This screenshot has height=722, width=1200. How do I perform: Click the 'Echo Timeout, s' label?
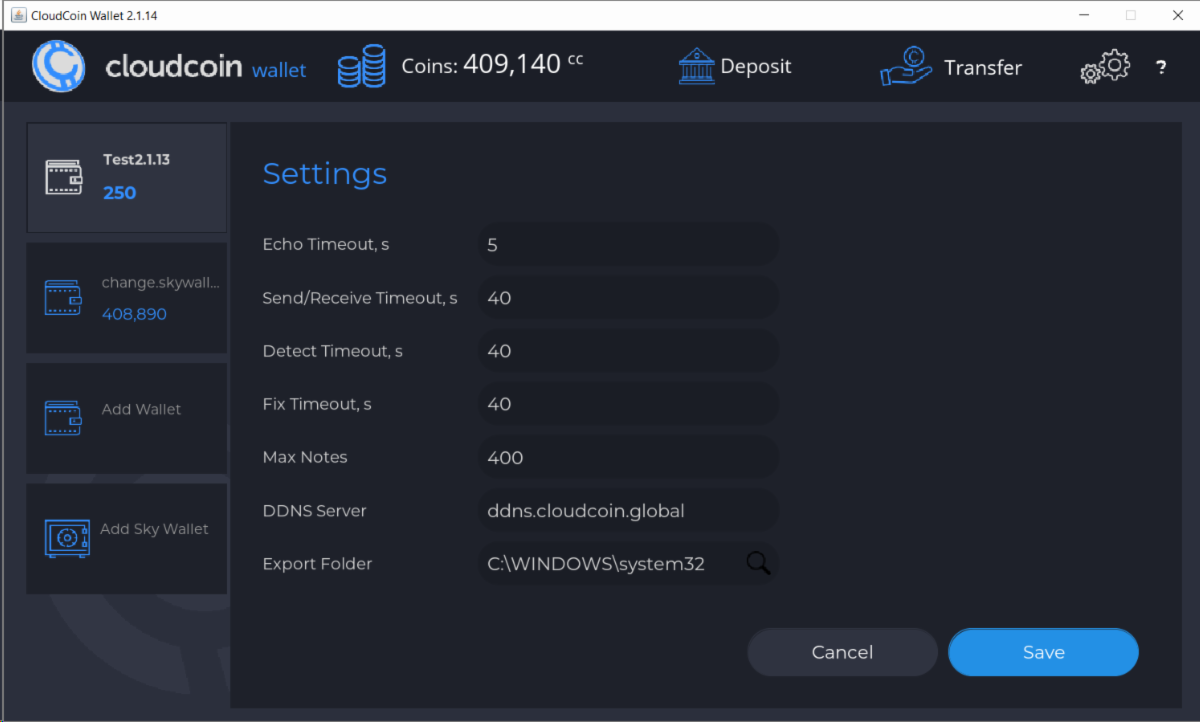[326, 244]
